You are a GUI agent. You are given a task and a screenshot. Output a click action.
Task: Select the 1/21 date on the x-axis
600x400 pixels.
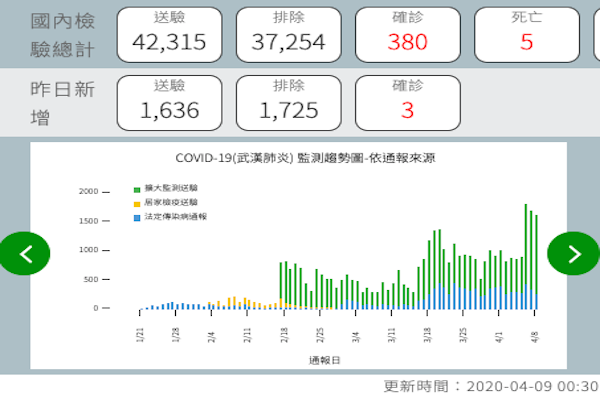pos(140,331)
